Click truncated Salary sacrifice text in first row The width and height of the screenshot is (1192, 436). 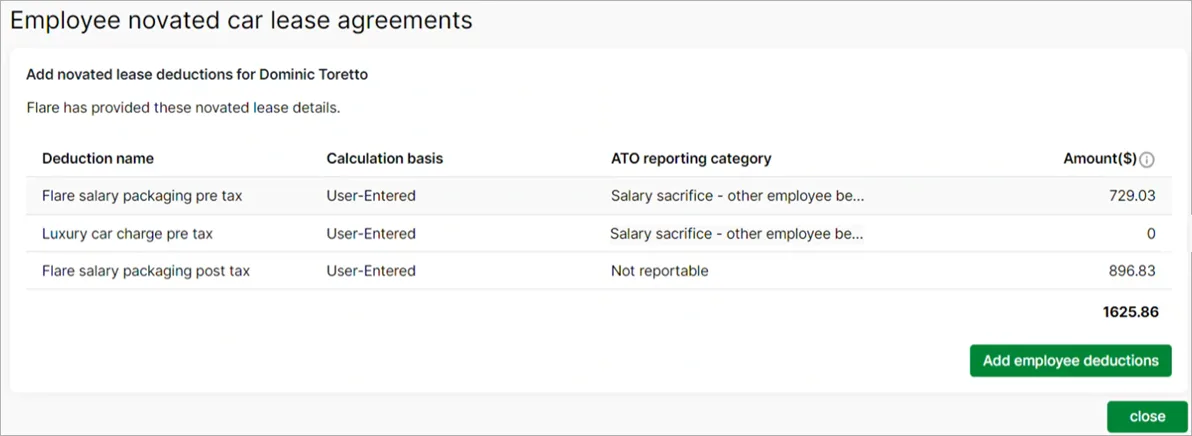tap(738, 196)
